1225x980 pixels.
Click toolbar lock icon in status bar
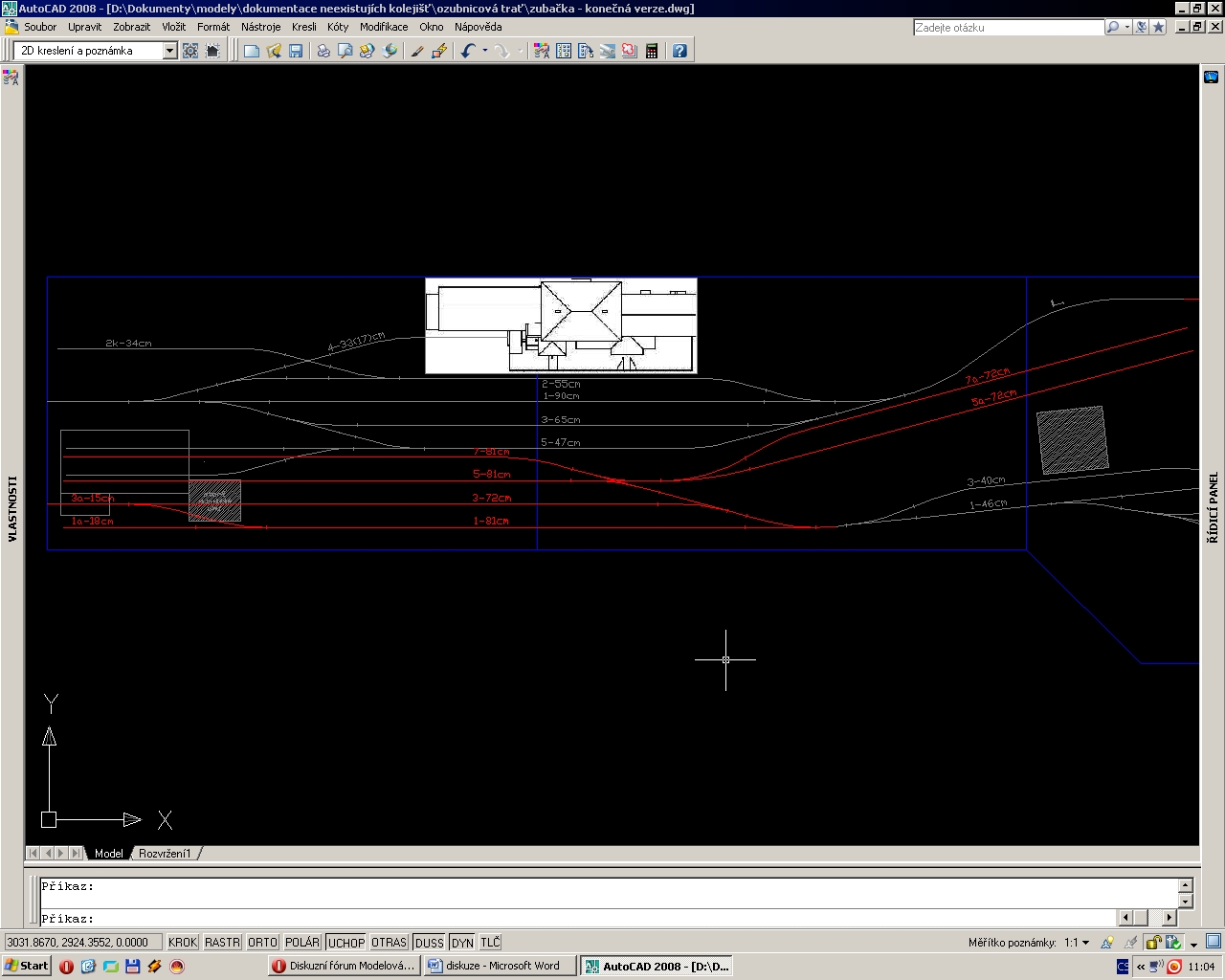pyautogui.click(x=1153, y=943)
